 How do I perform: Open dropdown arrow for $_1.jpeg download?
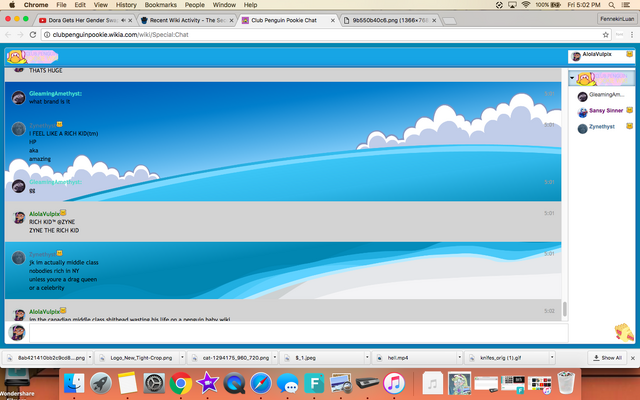click(x=367, y=358)
